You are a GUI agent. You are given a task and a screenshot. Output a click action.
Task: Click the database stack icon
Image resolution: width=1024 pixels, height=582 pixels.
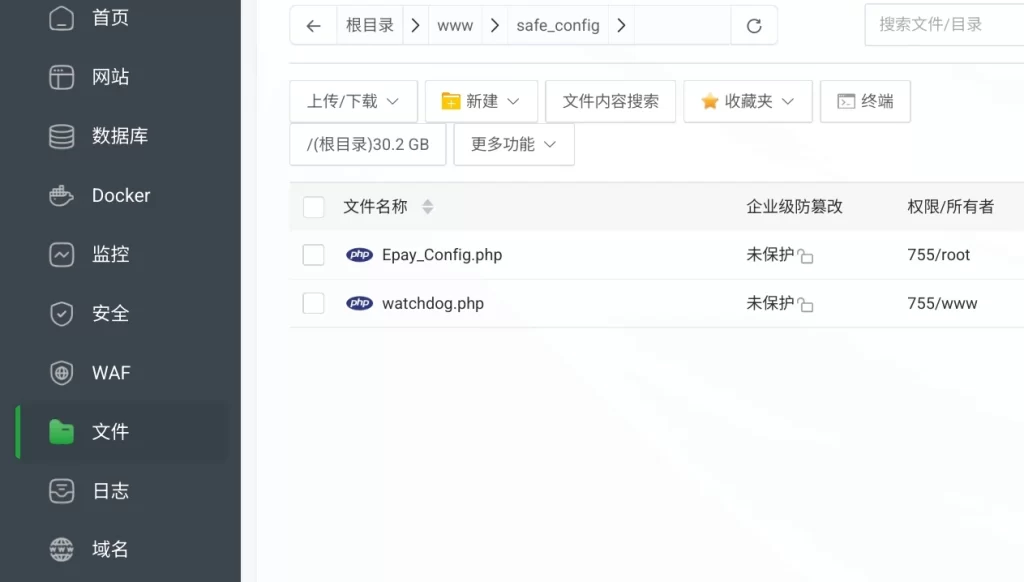point(62,137)
